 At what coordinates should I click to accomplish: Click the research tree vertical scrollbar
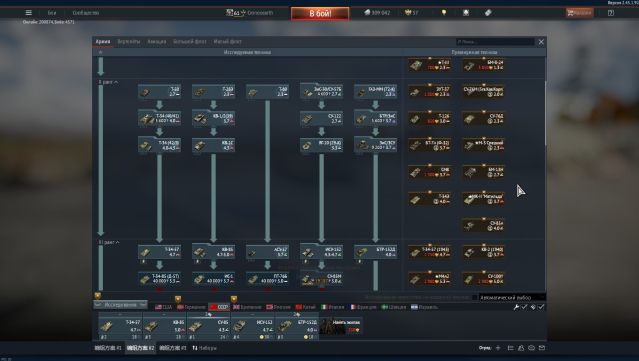(x=545, y=113)
